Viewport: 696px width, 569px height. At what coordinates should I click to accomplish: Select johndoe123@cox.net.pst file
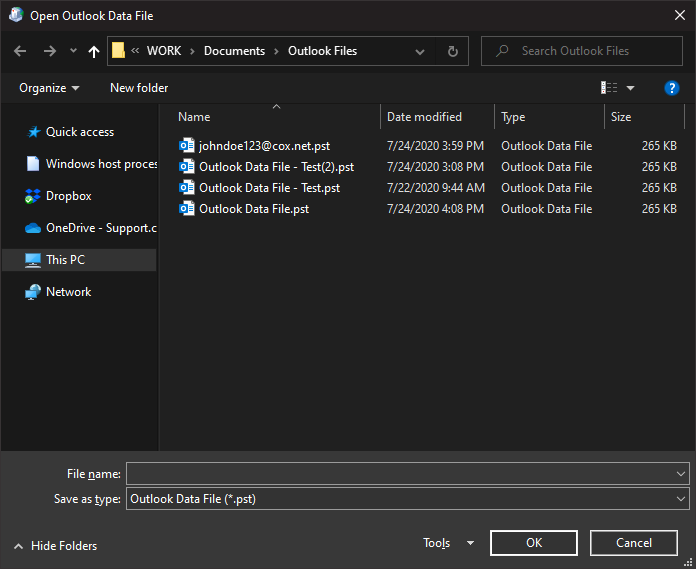point(264,146)
